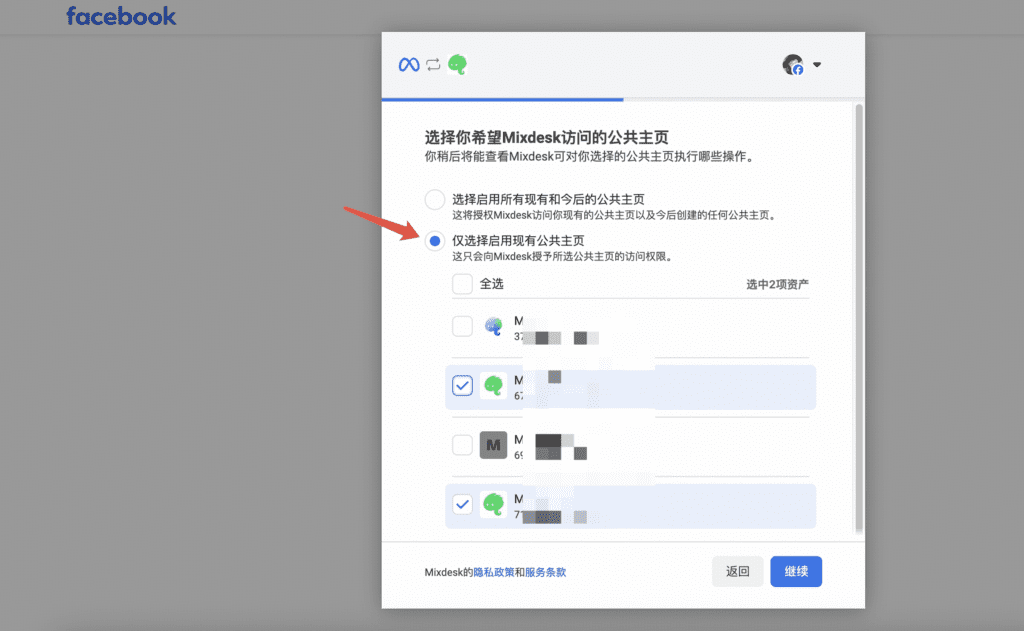Click the profile avatar in the dialog header
The image size is (1024, 631).
pos(793,65)
